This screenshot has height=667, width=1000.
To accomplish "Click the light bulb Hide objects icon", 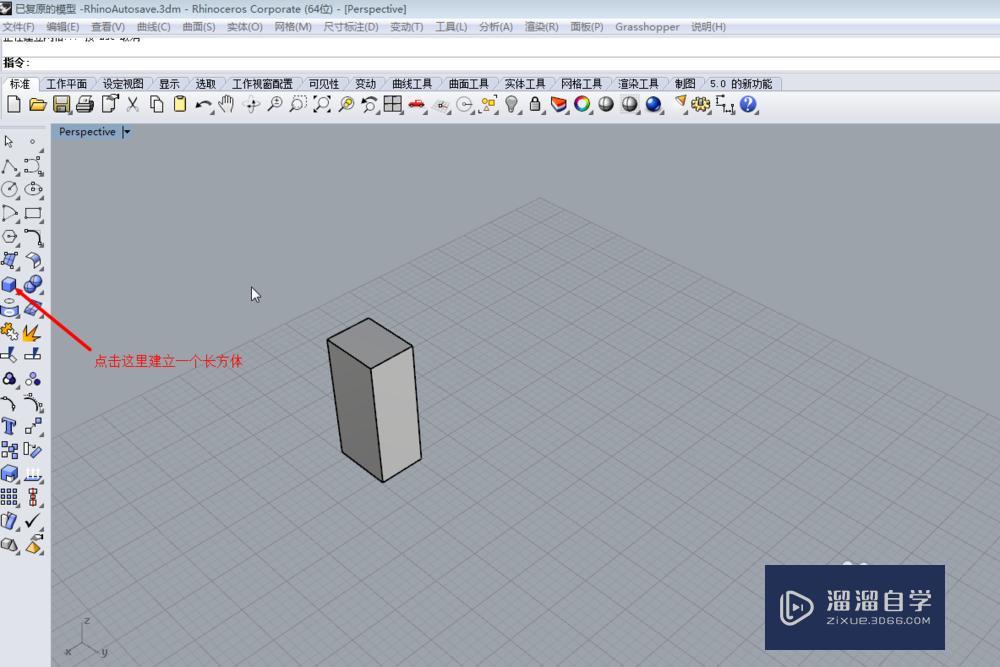I will [511, 105].
